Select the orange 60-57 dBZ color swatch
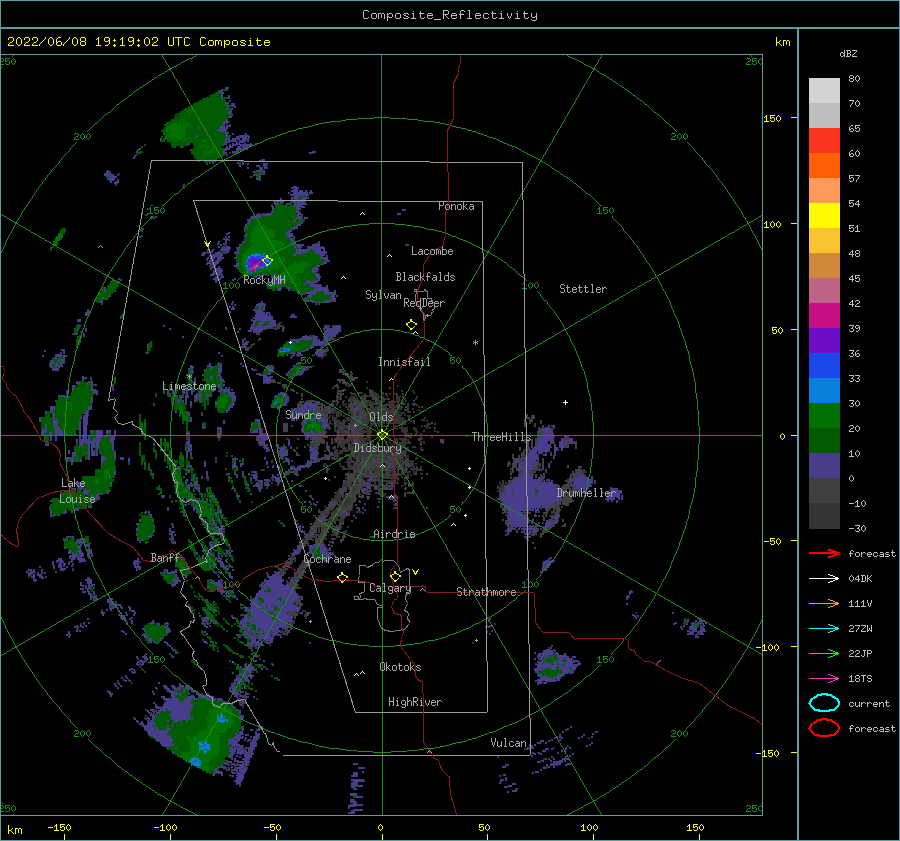This screenshot has height=841, width=900. (824, 166)
